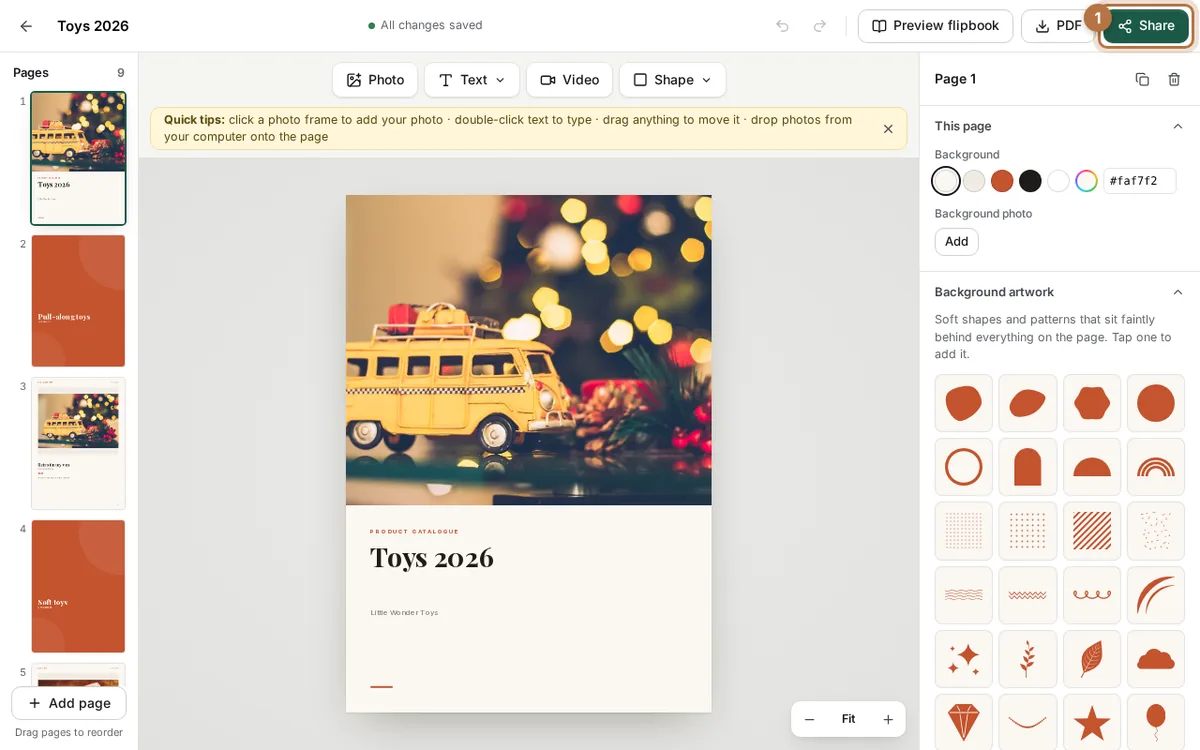The image size is (1200, 750).
Task: Add the hexagon background artwork
Action: tap(1092, 403)
